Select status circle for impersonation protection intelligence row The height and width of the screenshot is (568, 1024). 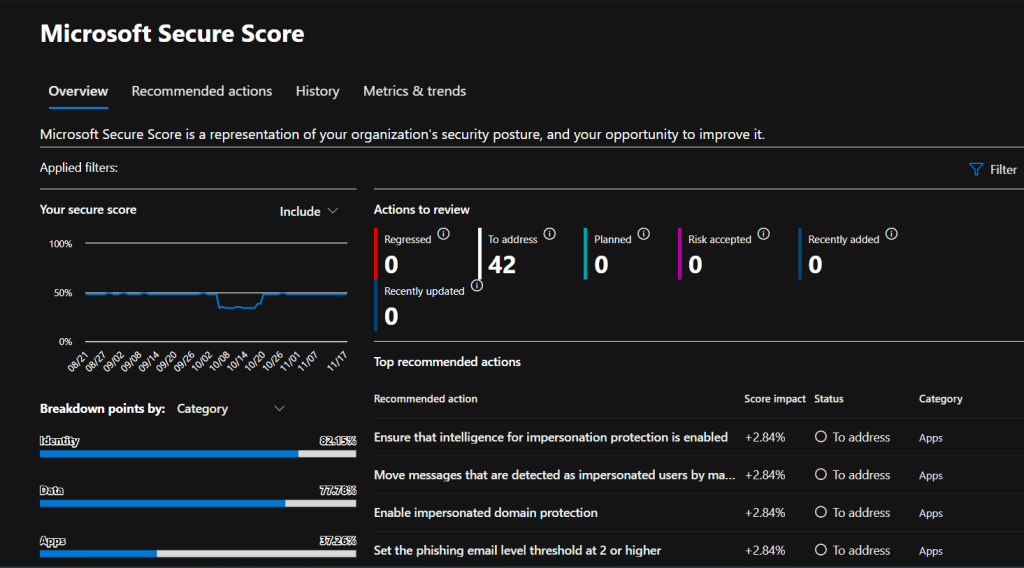pos(821,437)
